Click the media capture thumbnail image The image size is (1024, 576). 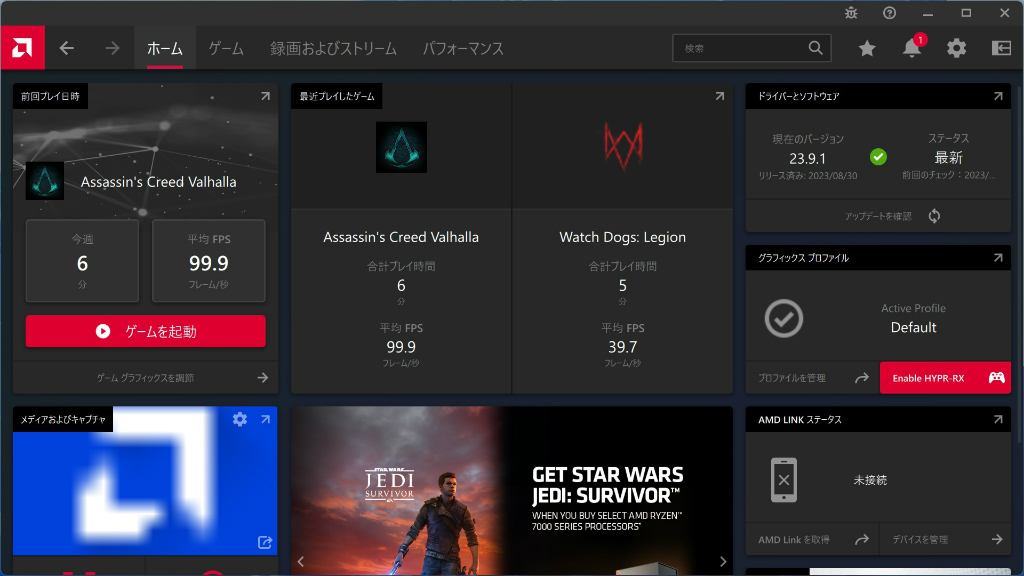tap(145, 481)
